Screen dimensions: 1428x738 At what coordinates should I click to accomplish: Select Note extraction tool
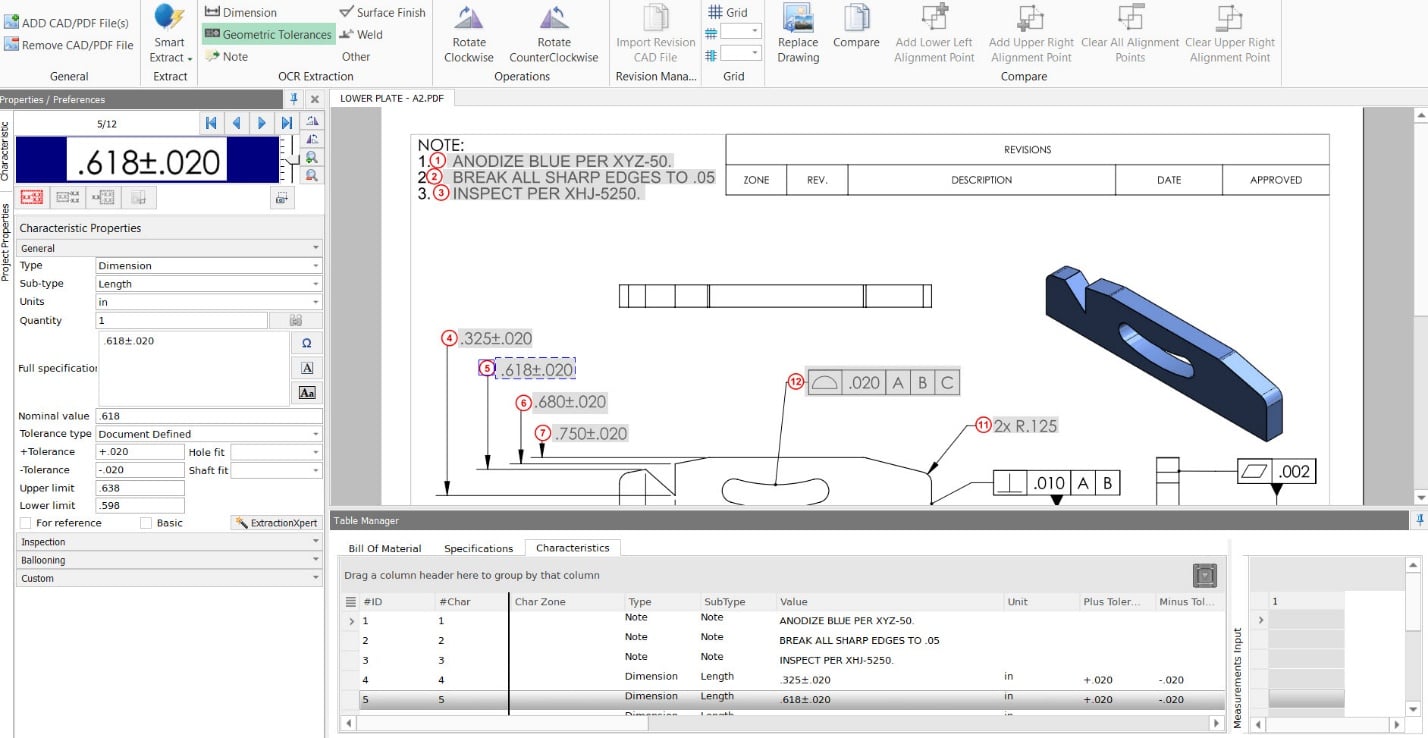[x=227, y=57]
